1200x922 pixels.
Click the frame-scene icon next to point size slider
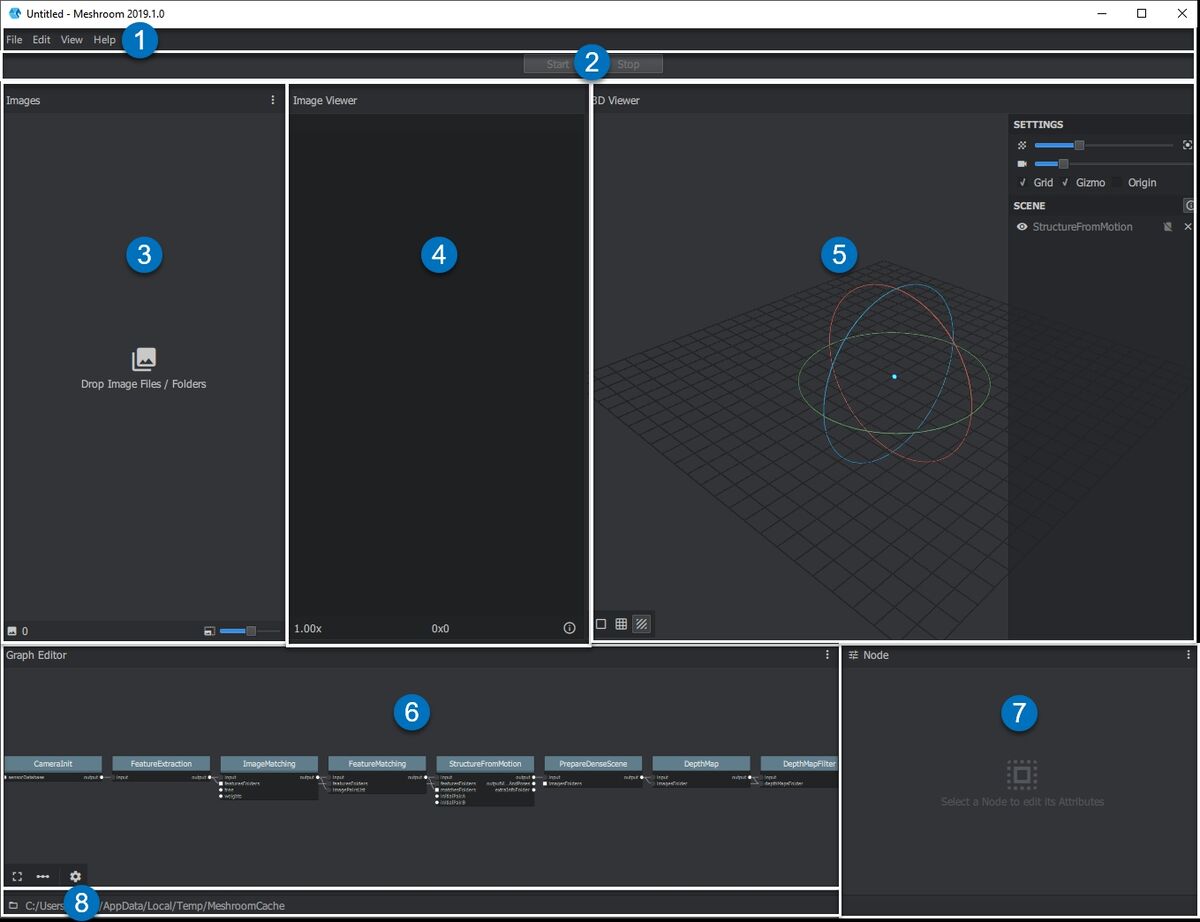pyautogui.click(x=1189, y=144)
